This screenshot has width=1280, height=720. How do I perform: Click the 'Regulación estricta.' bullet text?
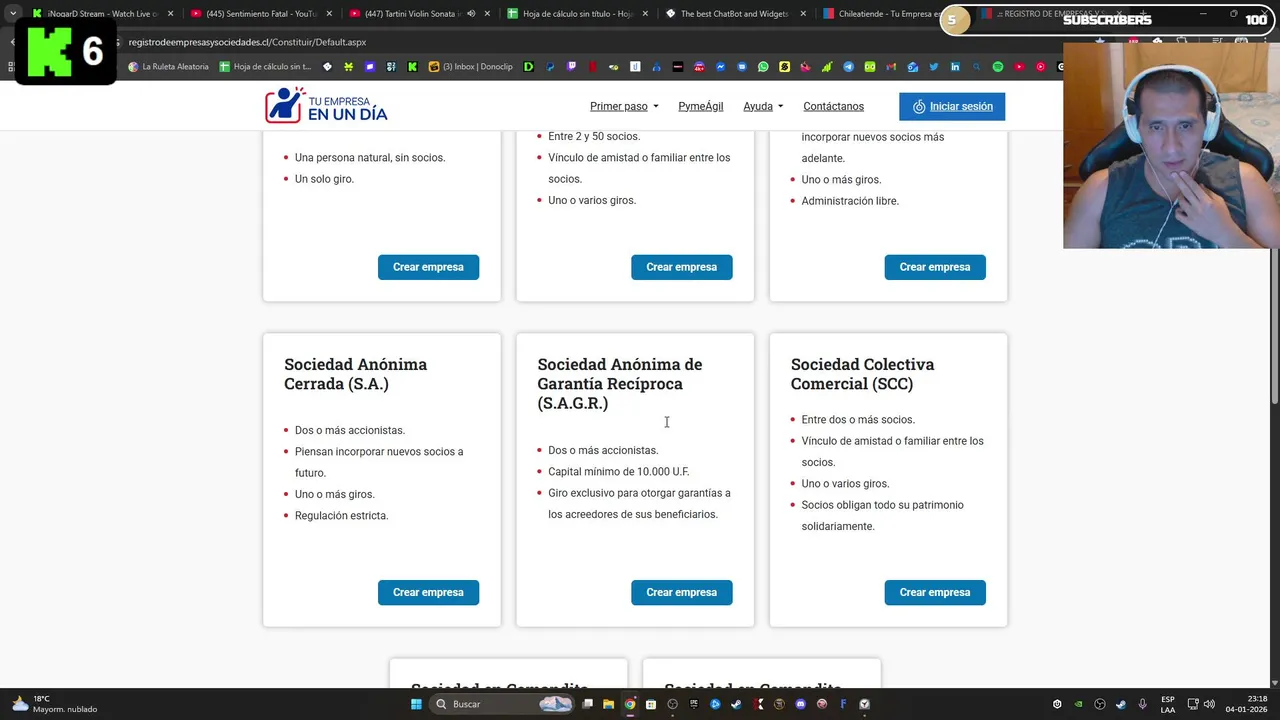coord(341,515)
